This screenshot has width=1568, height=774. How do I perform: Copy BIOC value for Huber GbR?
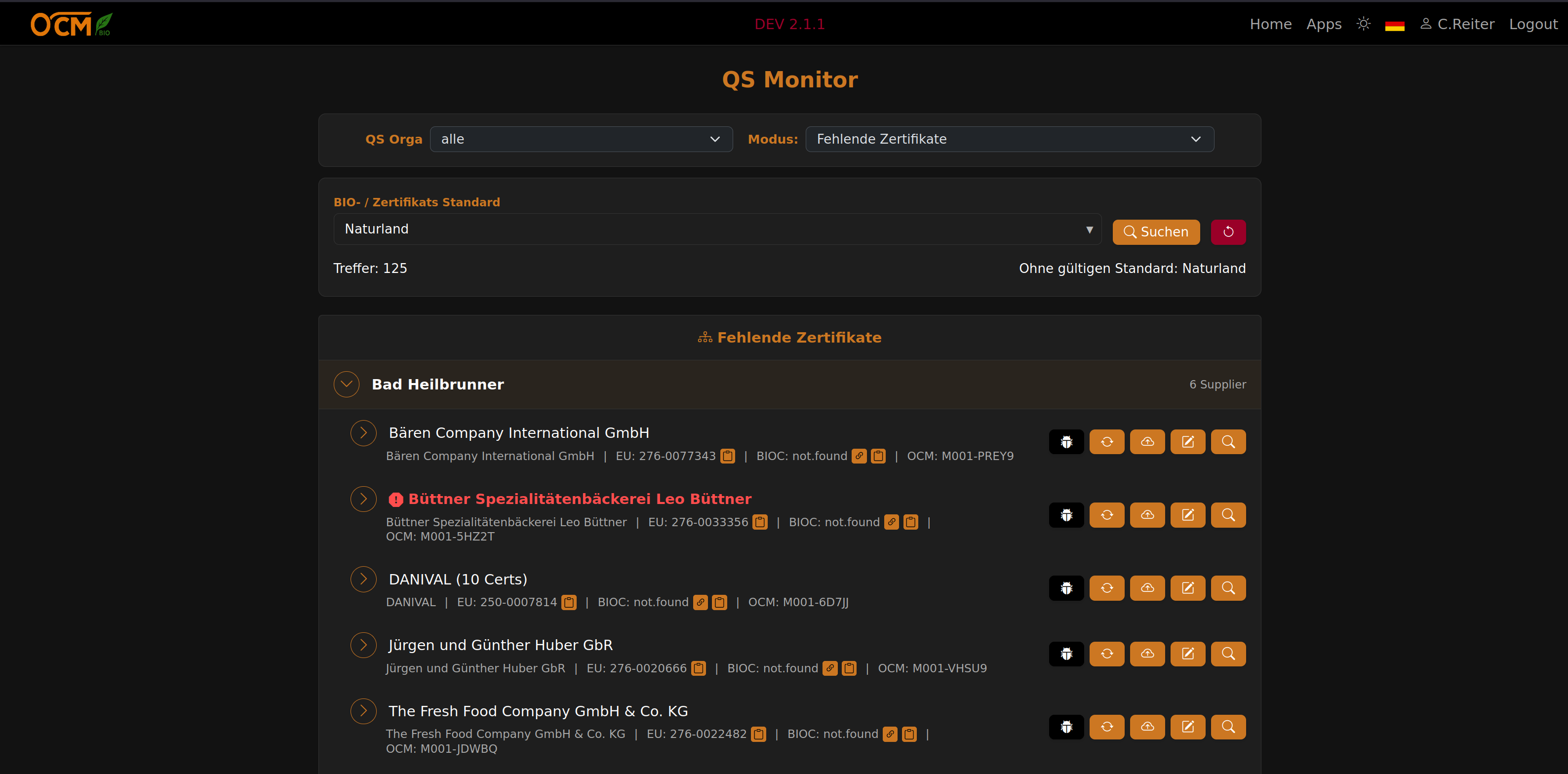pos(849,668)
